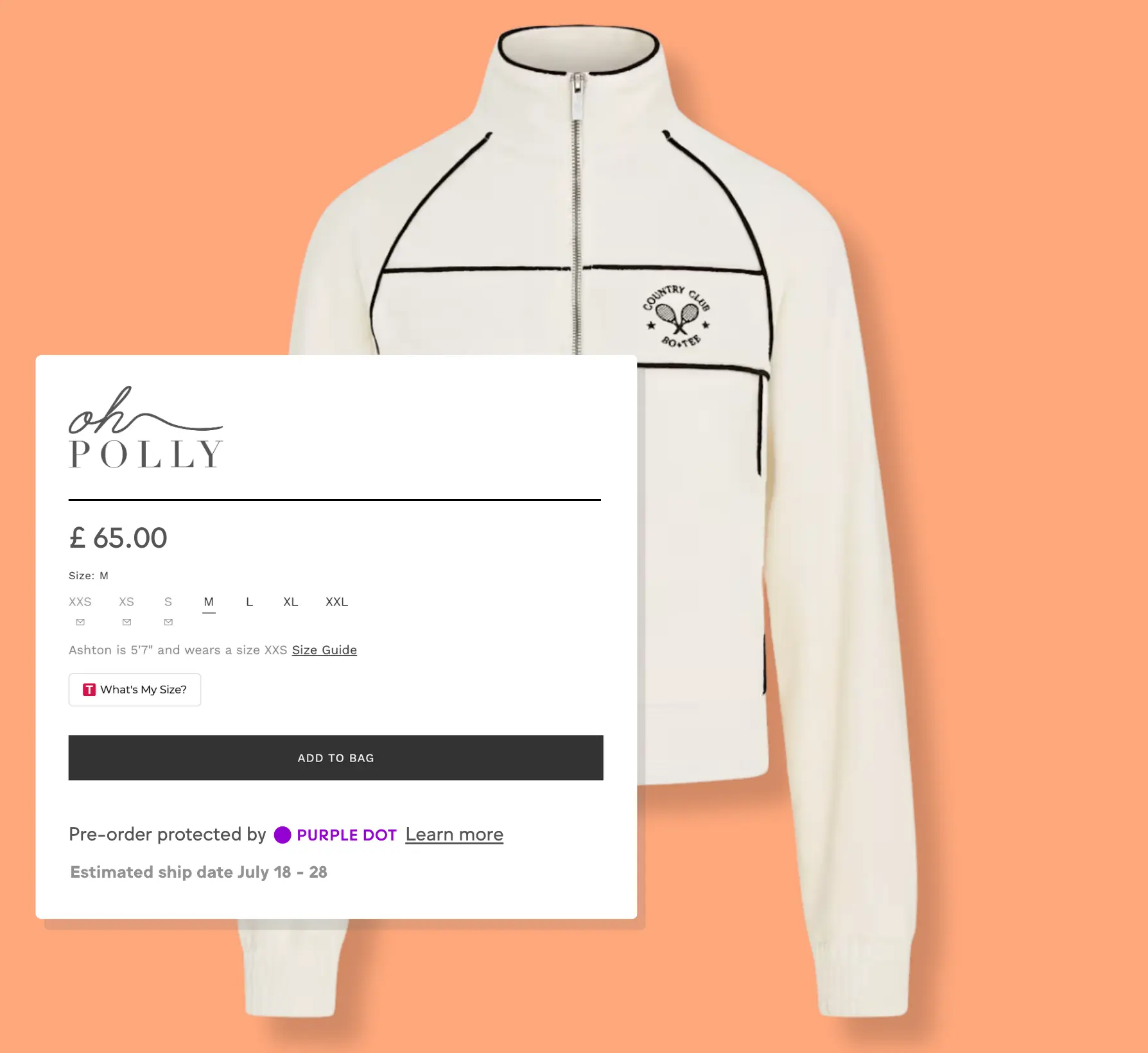Select size XS
Viewport: 1148px width, 1053px height.
[126, 602]
